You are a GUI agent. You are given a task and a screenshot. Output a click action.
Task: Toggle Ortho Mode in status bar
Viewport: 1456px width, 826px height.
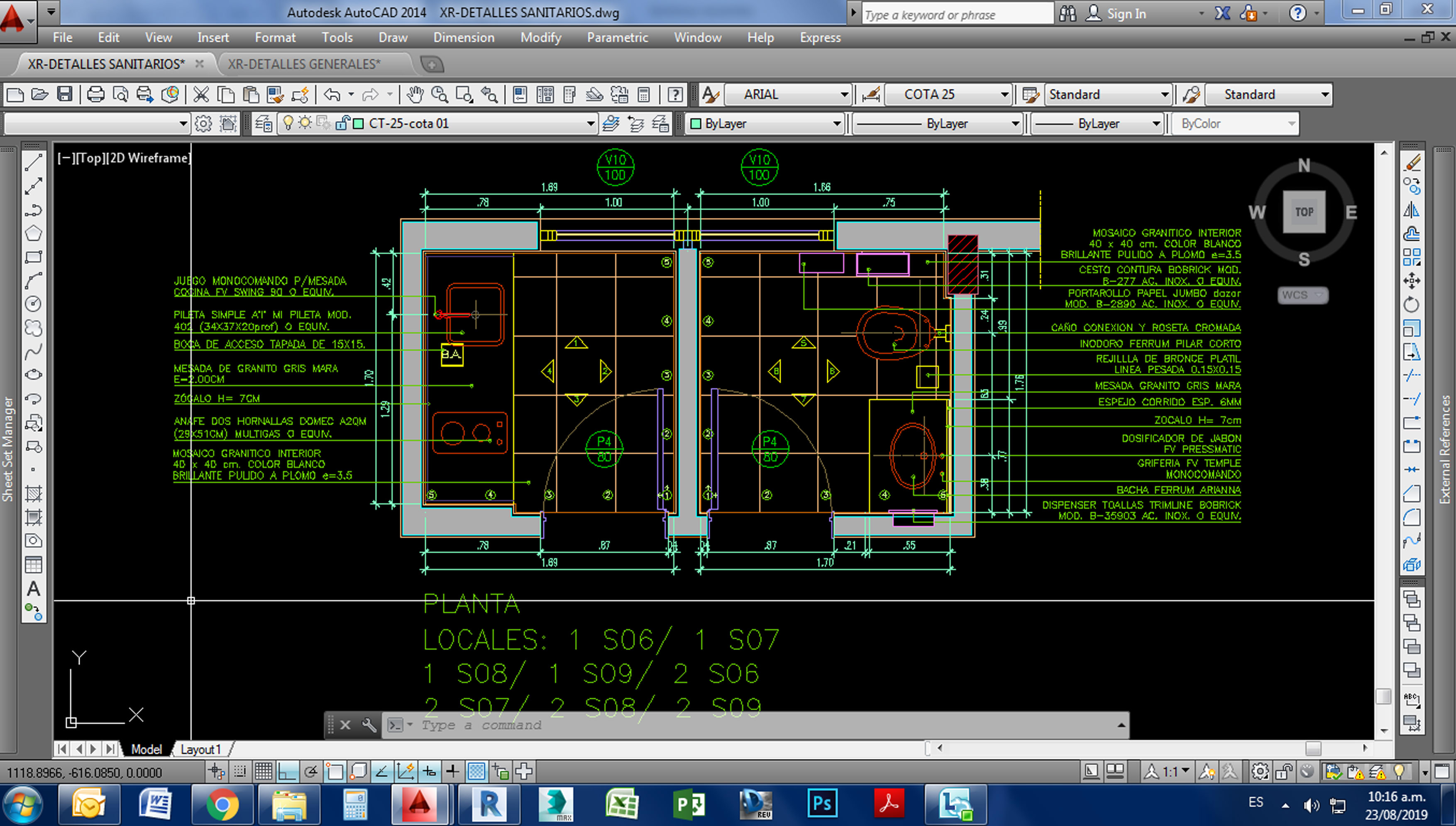click(x=288, y=772)
